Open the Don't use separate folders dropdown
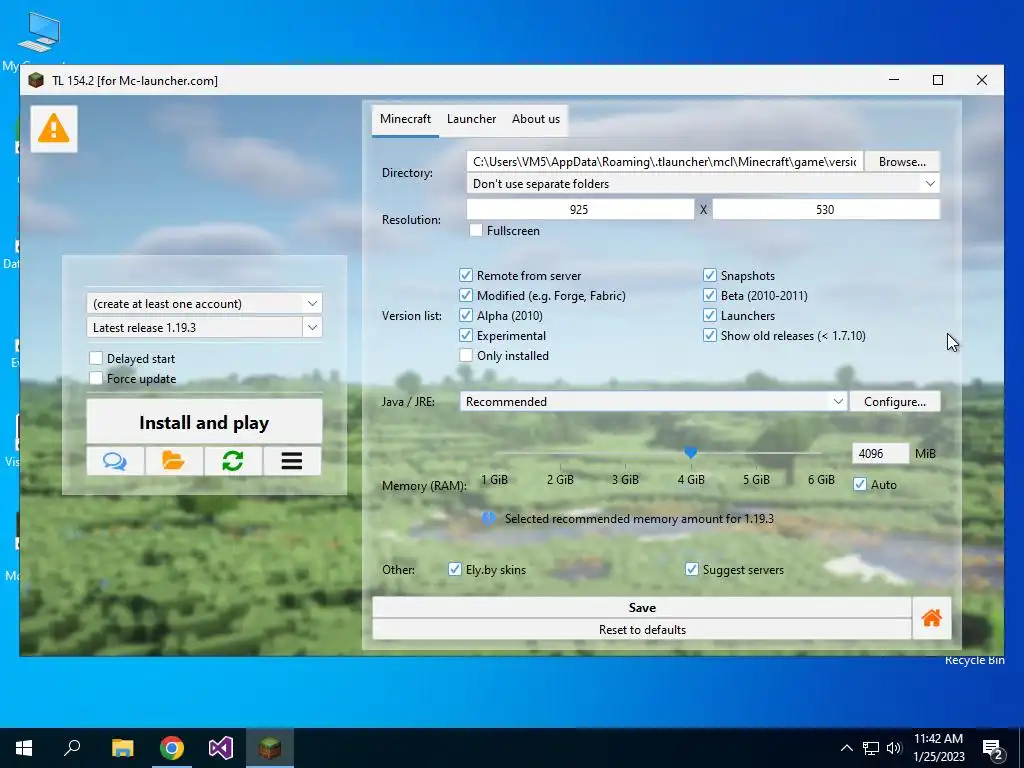 pyautogui.click(x=703, y=184)
